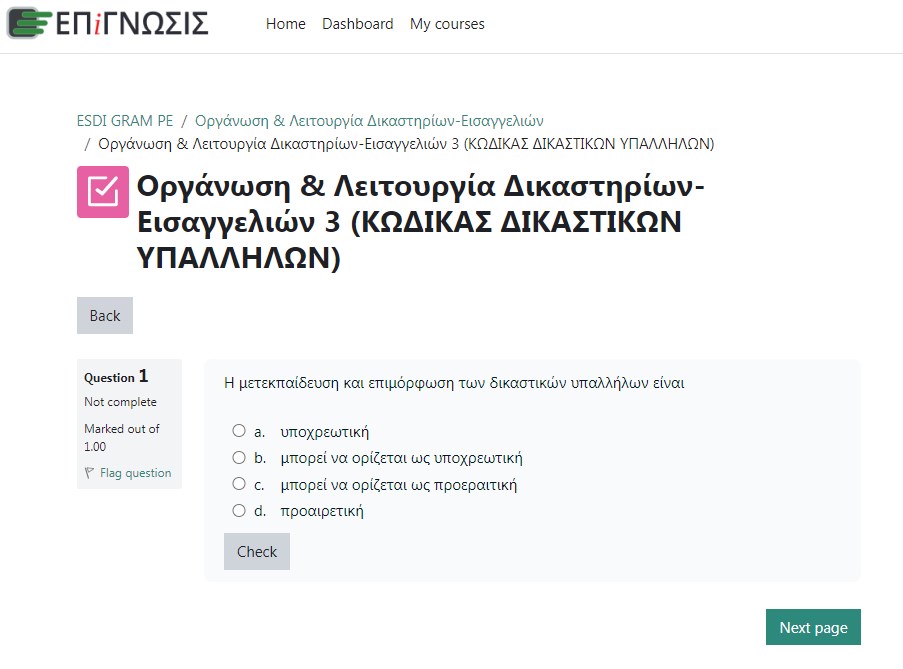
Task: Click the Check button
Action: pyautogui.click(x=257, y=552)
